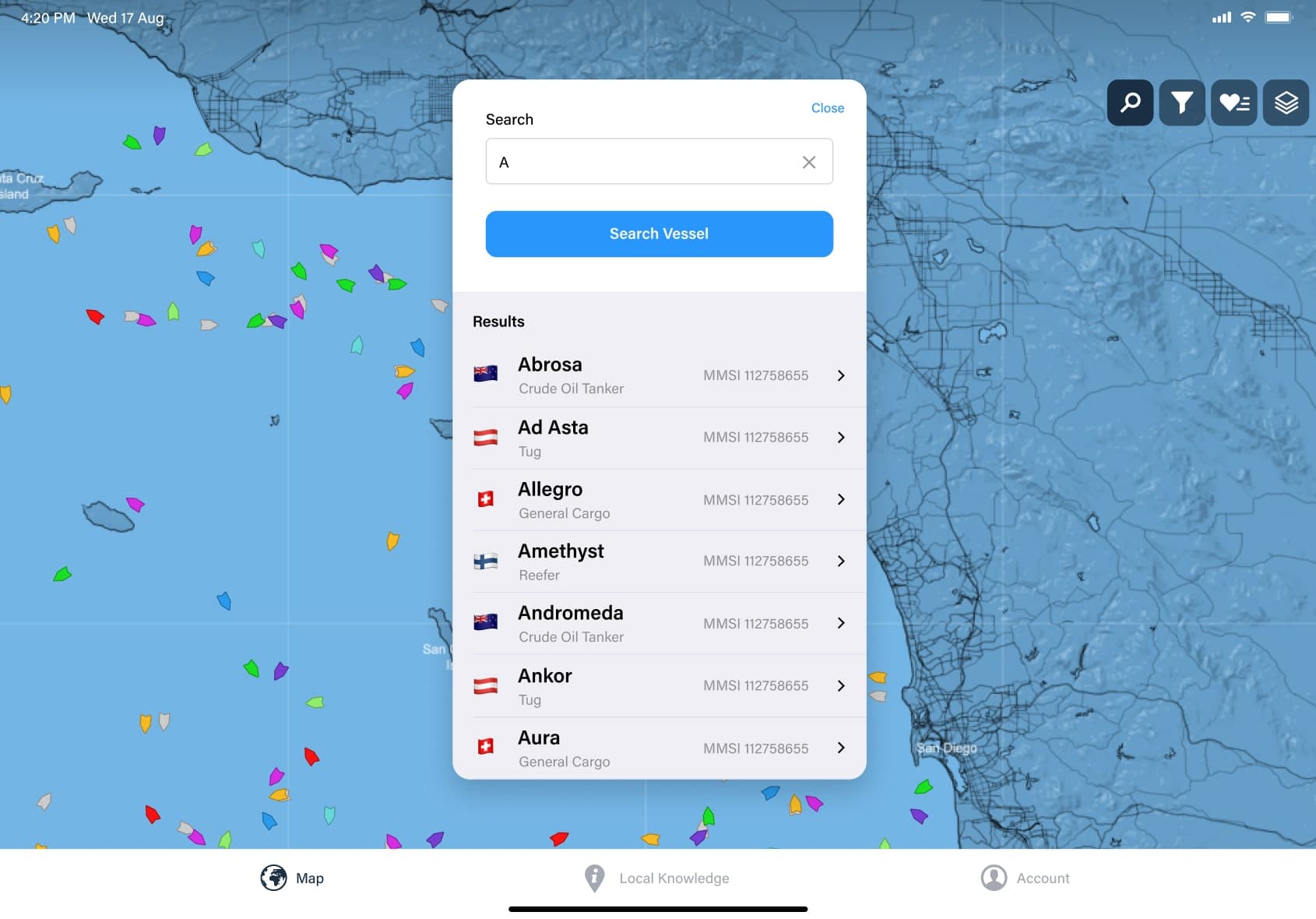Open the favorites list heart icon
The width and height of the screenshot is (1316, 919).
coord(1233,102)
